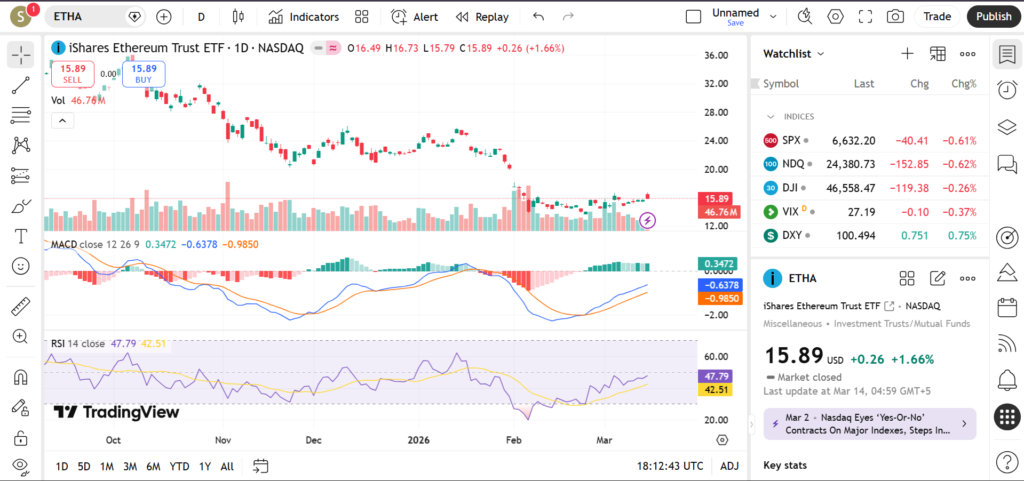Collapse the indicator legend chevron
The height and width of the screenshot is (481, 1024).
[61, 120]
